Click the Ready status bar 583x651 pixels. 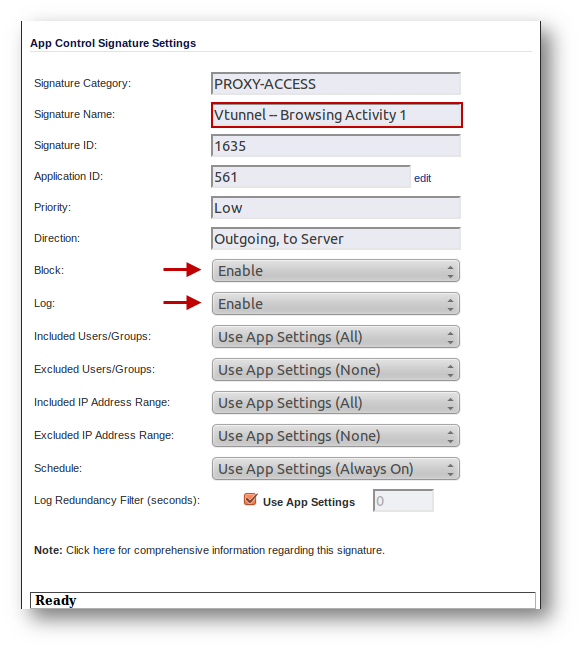282,600
